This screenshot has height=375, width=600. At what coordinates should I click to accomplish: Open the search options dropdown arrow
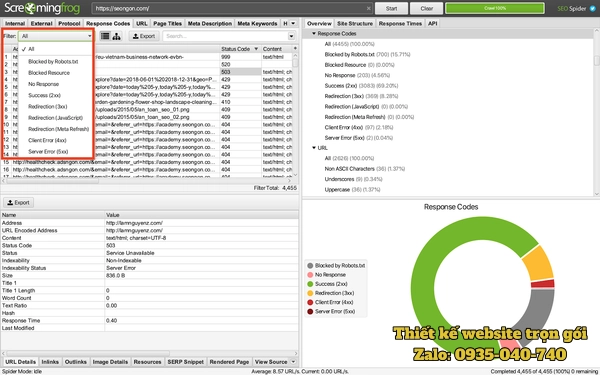(x=291, y=36)
